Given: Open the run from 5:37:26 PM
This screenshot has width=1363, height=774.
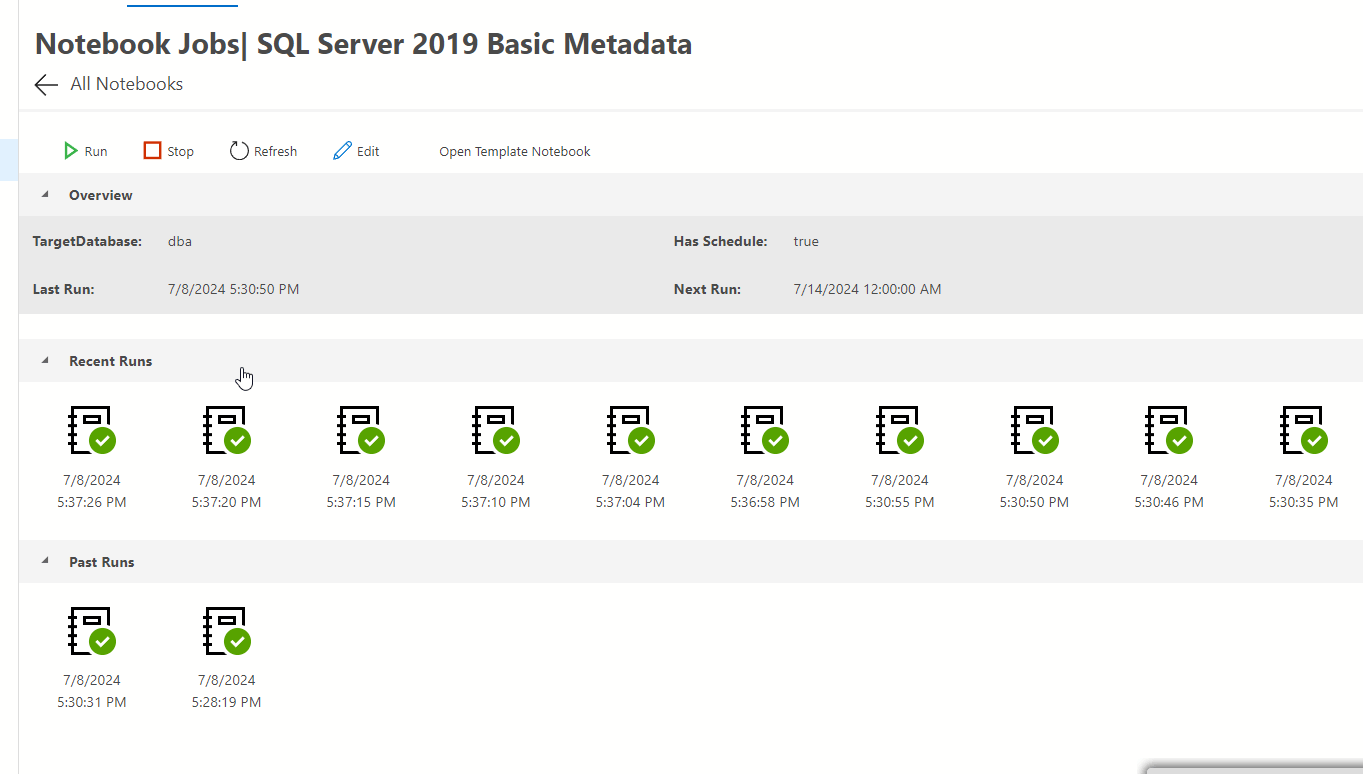Looking at the screenshot, I should point(92,431).
